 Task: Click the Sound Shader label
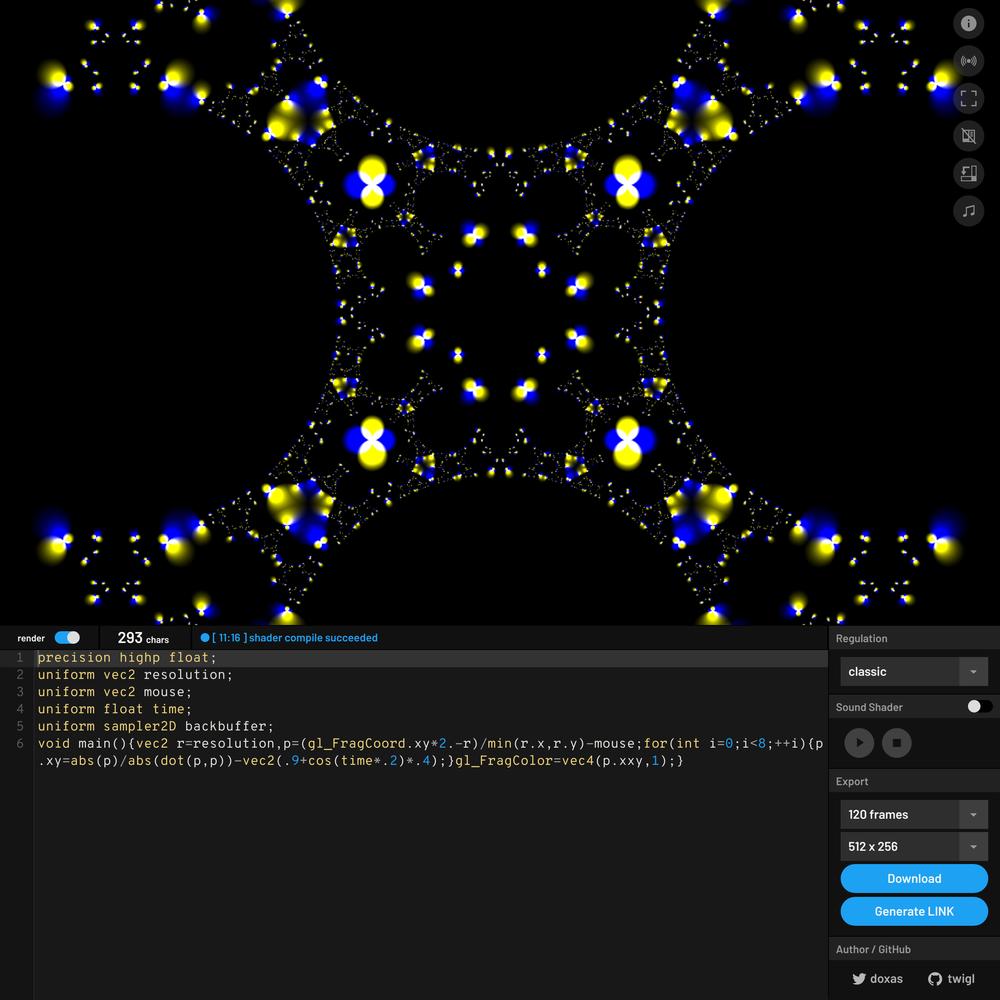pos(869,707)
